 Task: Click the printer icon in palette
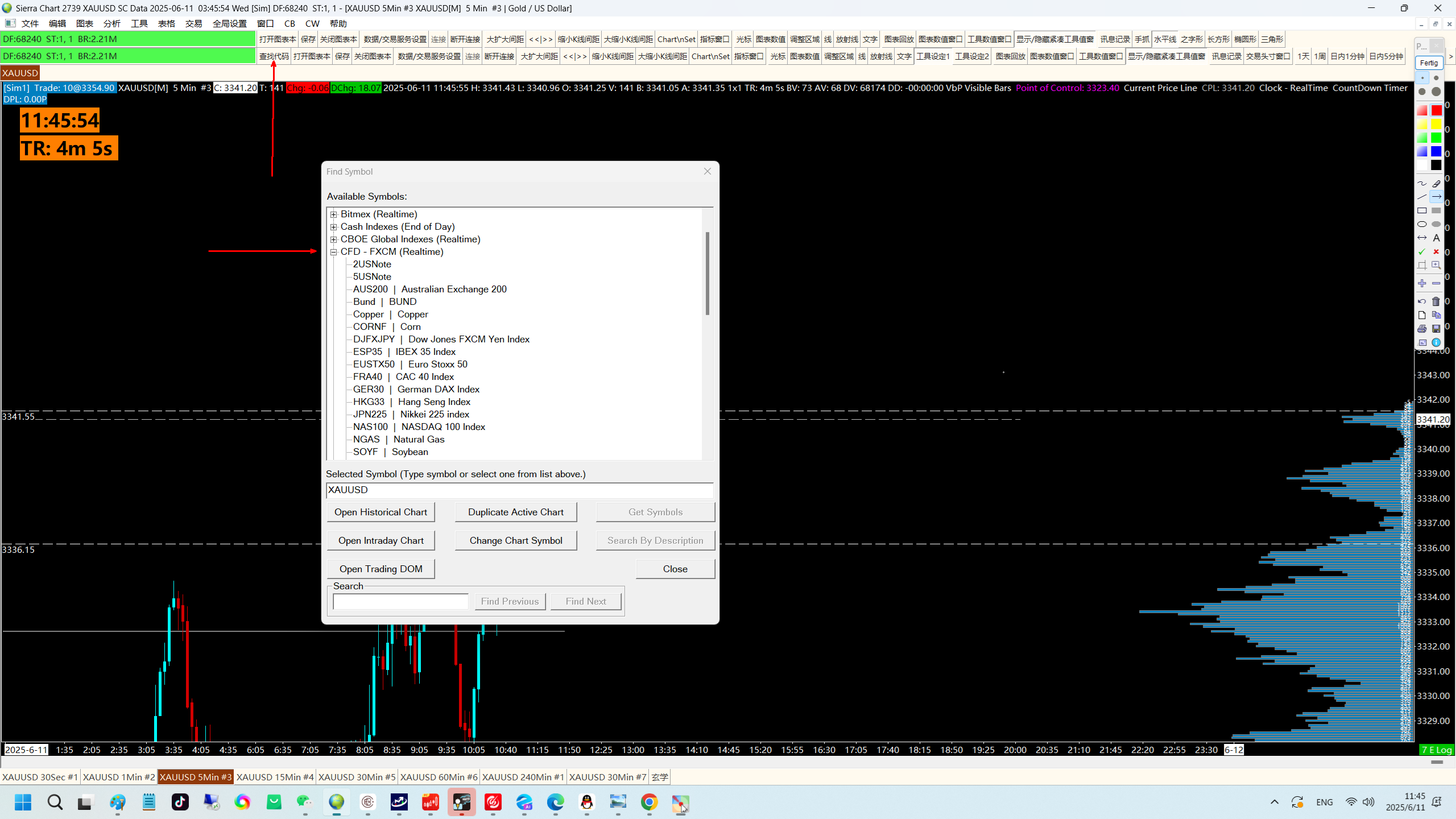pyautogui.click(x=1422, y=329)
